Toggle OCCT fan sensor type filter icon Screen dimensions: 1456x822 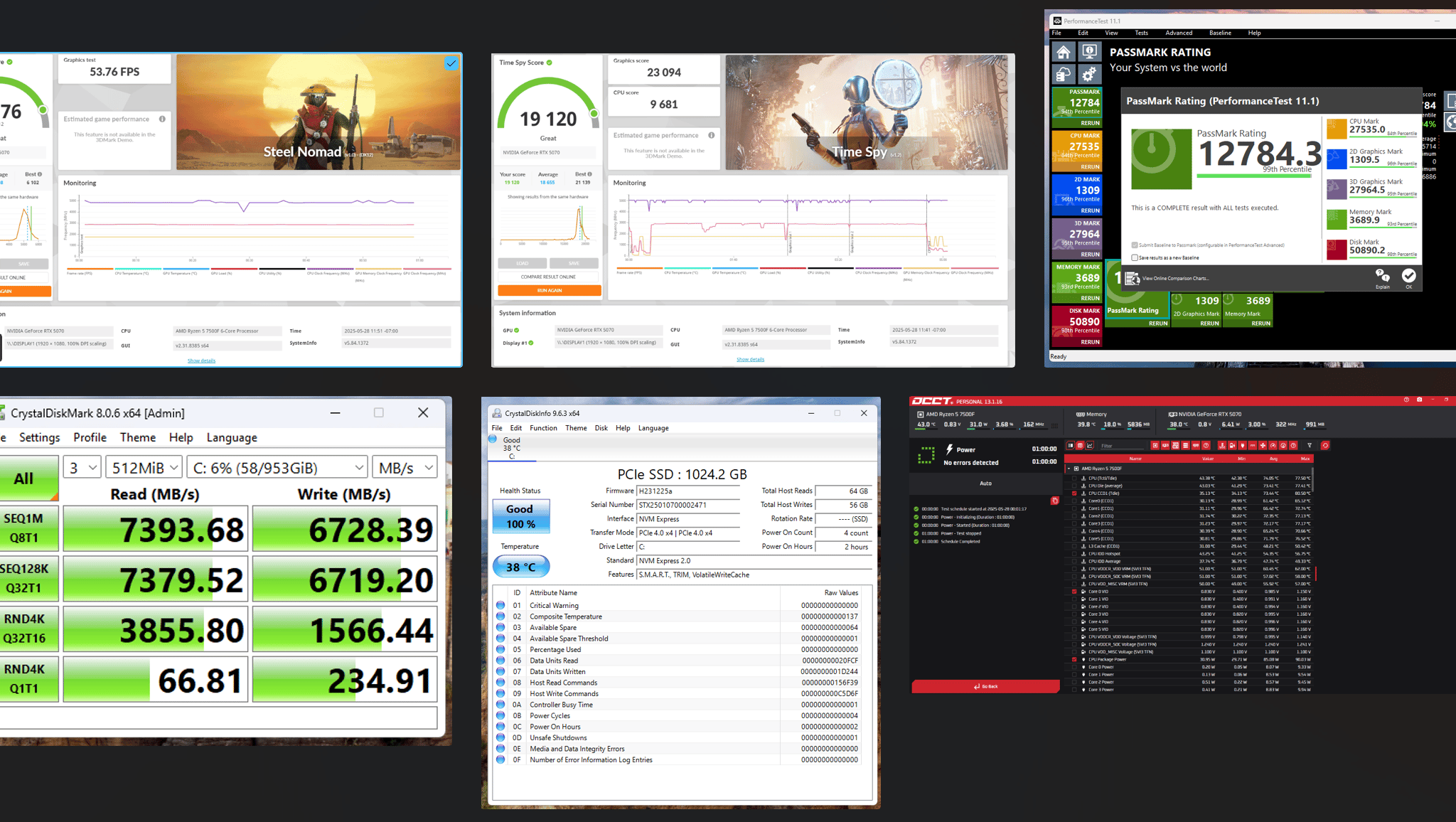[x=1263, y=446]
